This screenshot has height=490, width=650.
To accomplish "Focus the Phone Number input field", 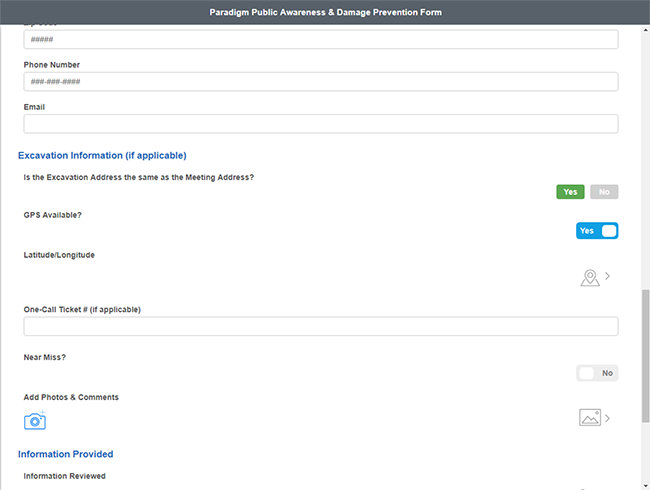I will 321,82.
